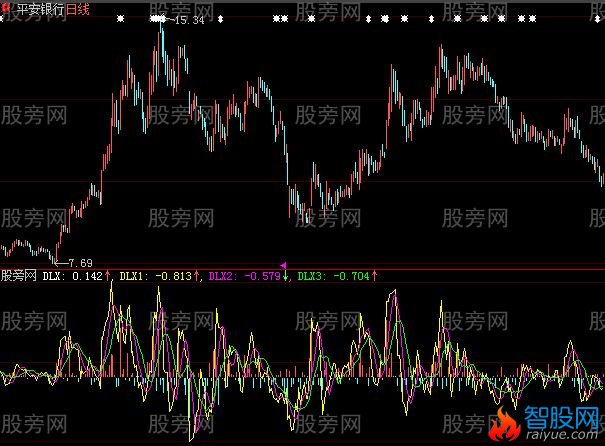Click the DLX: 0.142 indicator value
The height and width of the screenshot is (446, 605).
(x=73, y=276)
